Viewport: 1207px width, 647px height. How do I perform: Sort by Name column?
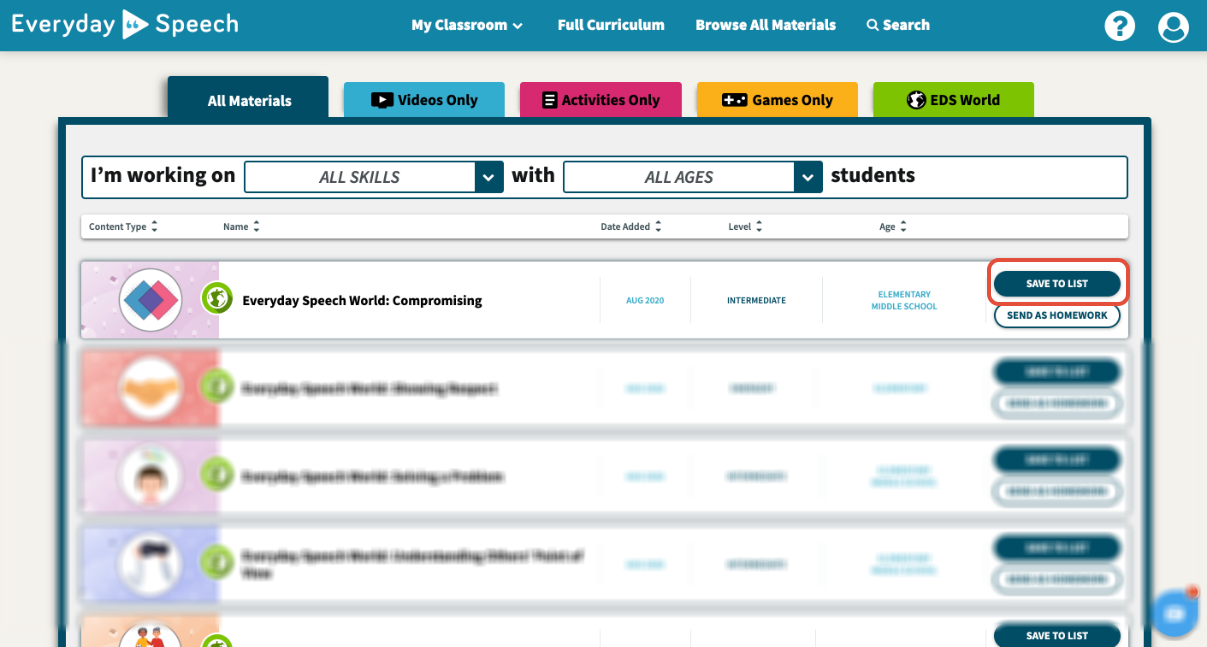click(241, 227)
